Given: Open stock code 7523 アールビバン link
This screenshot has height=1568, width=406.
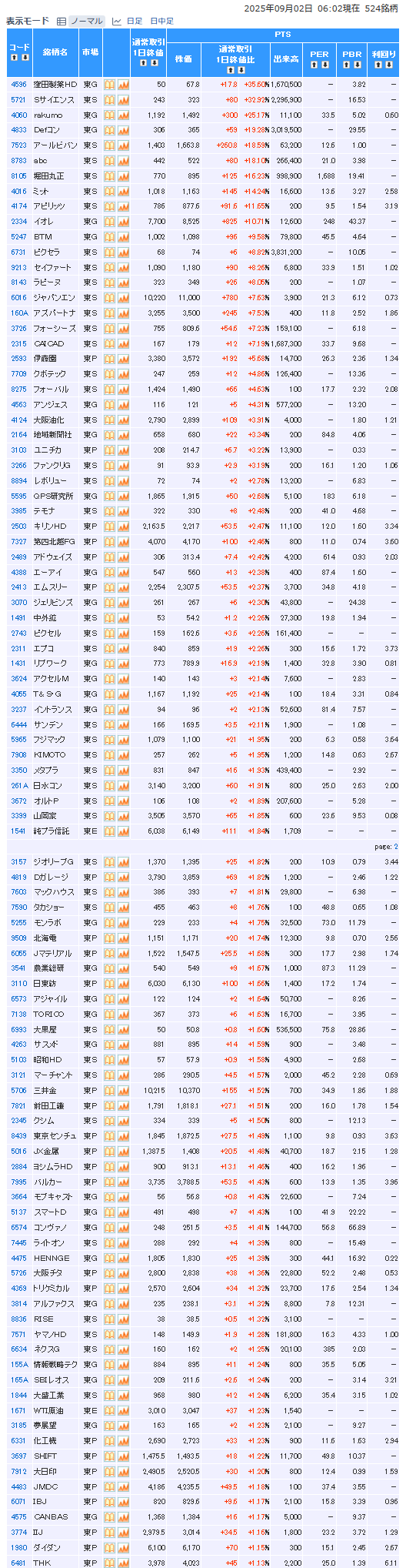Looking at the screenshot, I should click(18, 145).
